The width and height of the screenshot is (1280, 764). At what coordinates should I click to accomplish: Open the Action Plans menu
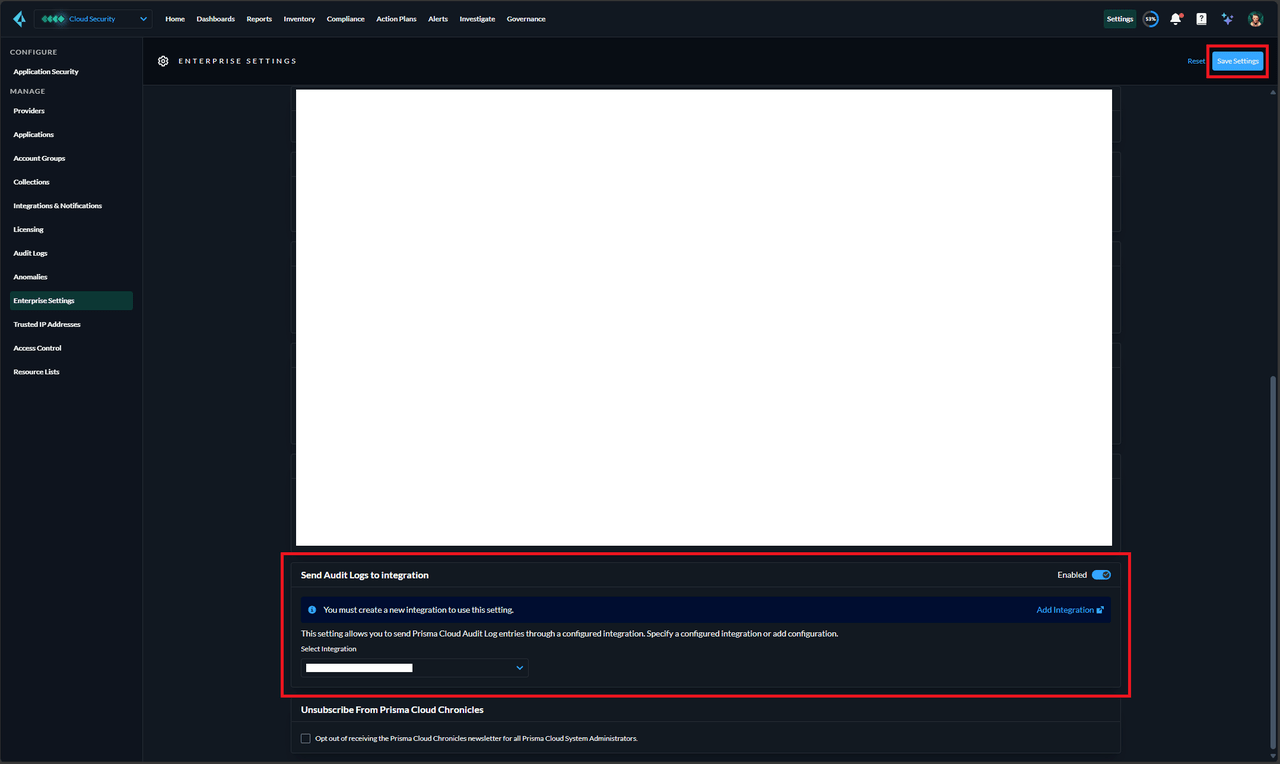[396, 19]
